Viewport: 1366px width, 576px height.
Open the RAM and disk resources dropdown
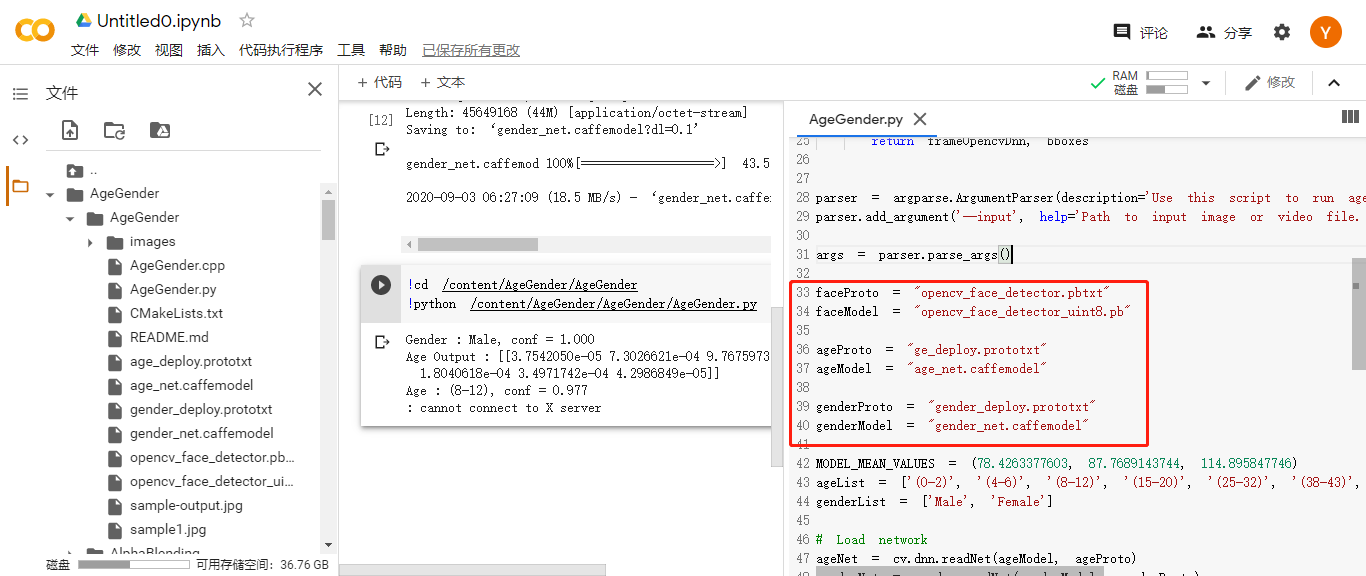tap(1206, 82)
